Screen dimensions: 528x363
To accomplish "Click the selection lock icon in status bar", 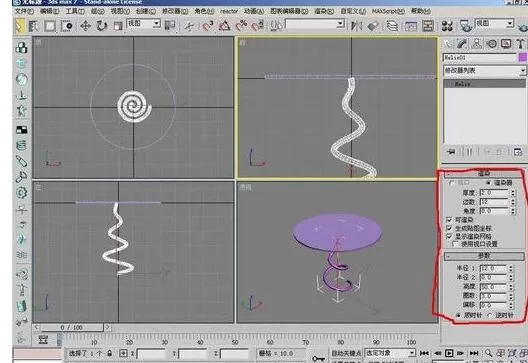I will [x=109, y=353].
